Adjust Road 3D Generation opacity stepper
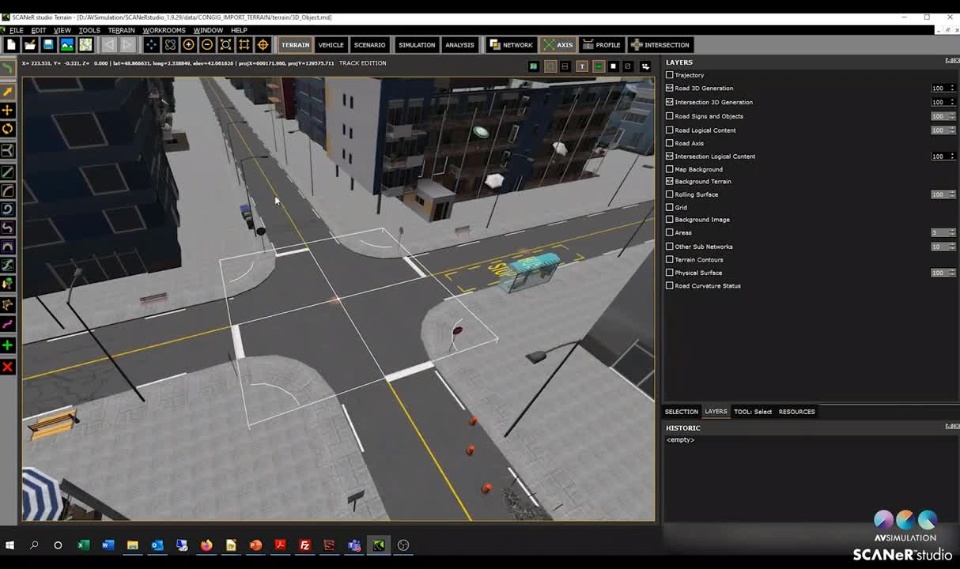 tap(952, 88)
